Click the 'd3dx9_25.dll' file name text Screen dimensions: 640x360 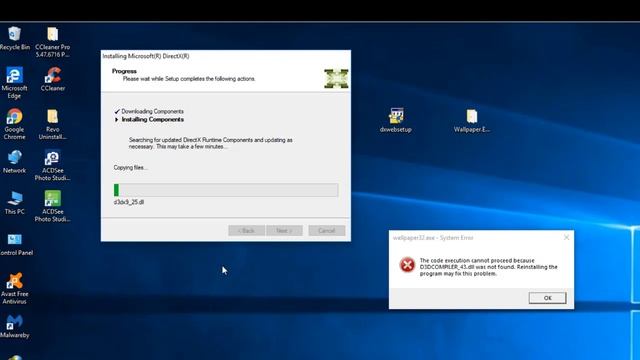click(129, 202)
